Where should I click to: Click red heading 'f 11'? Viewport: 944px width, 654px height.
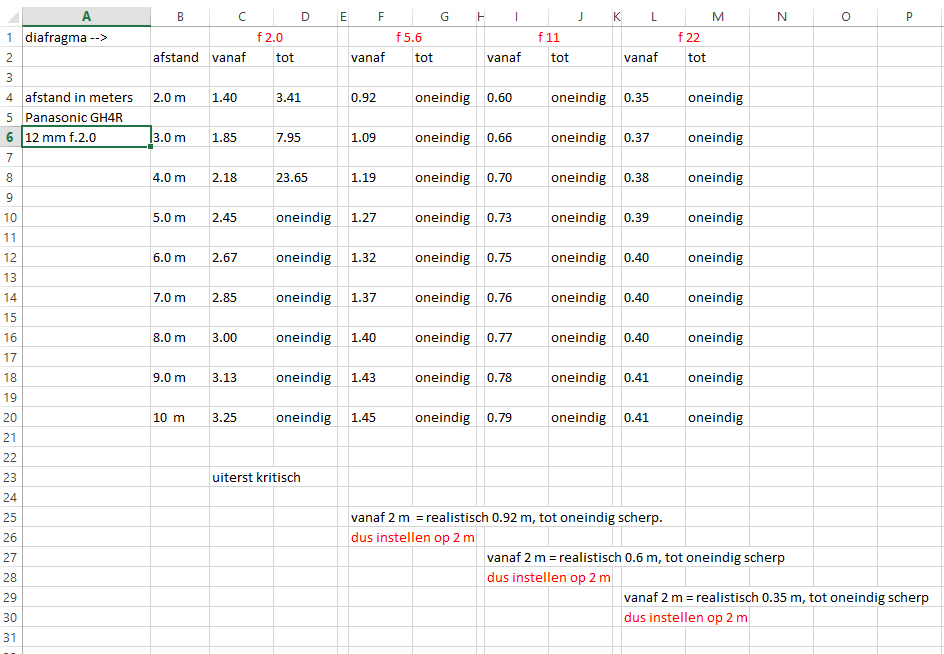(x=548, y=37)
